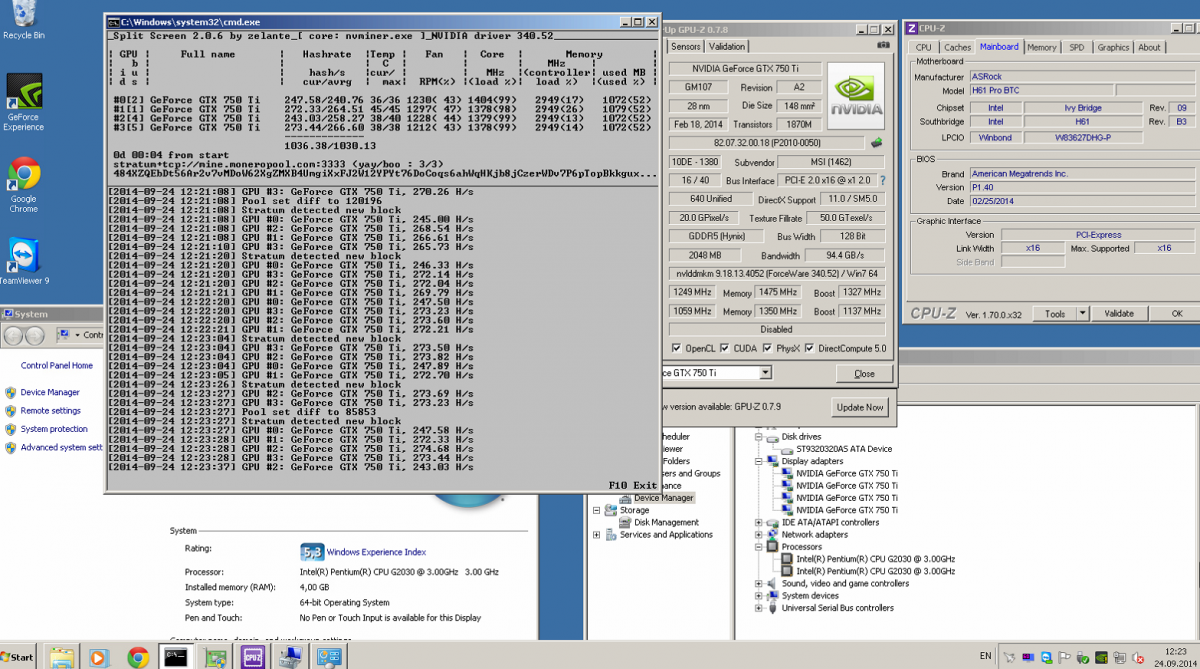
Task: Toggle the DirectCompute 5.0 checkbox
Action: coord(809,348)
